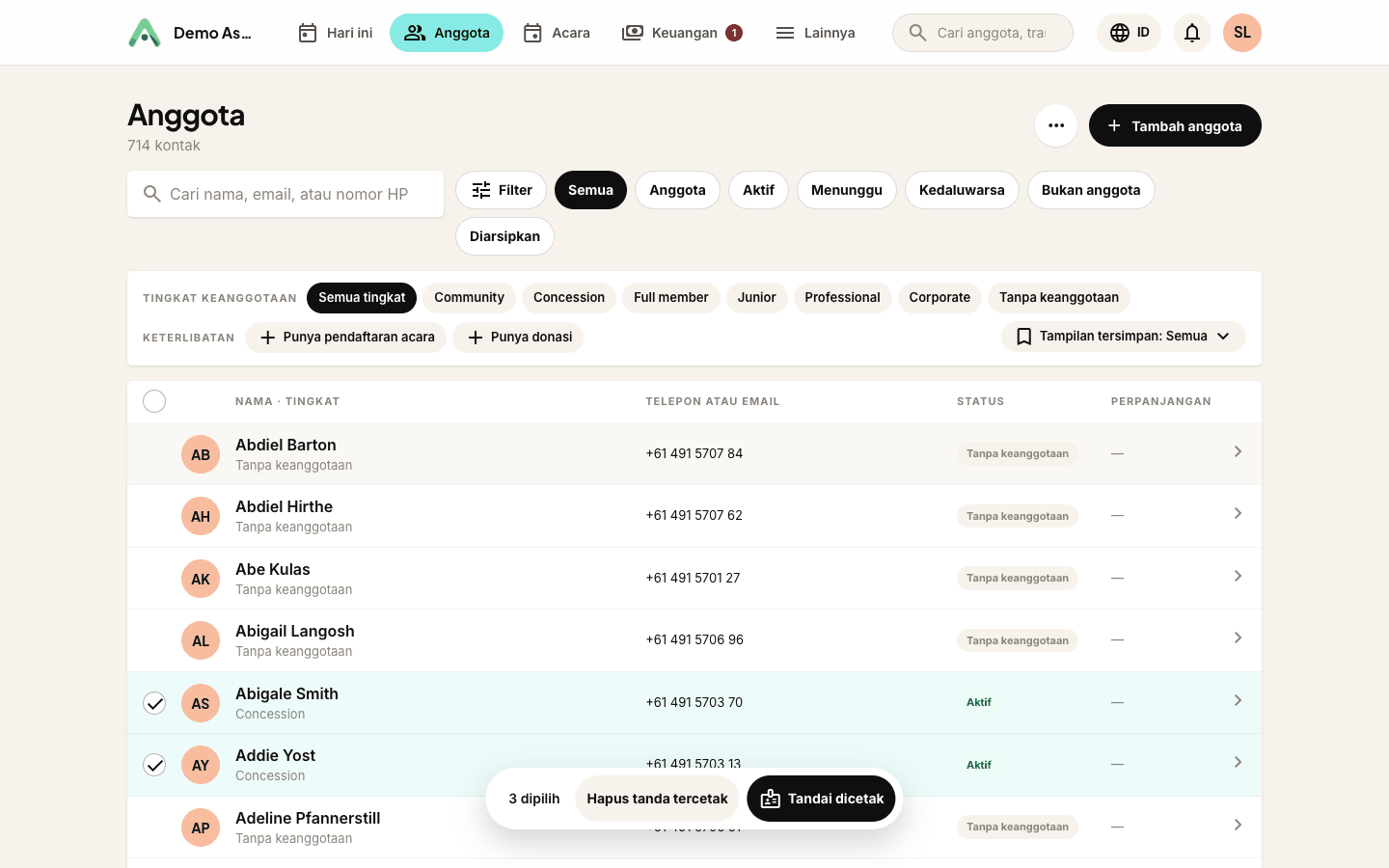
Task: Open the three-dots more options menu
Action: tap(1056, 125)
